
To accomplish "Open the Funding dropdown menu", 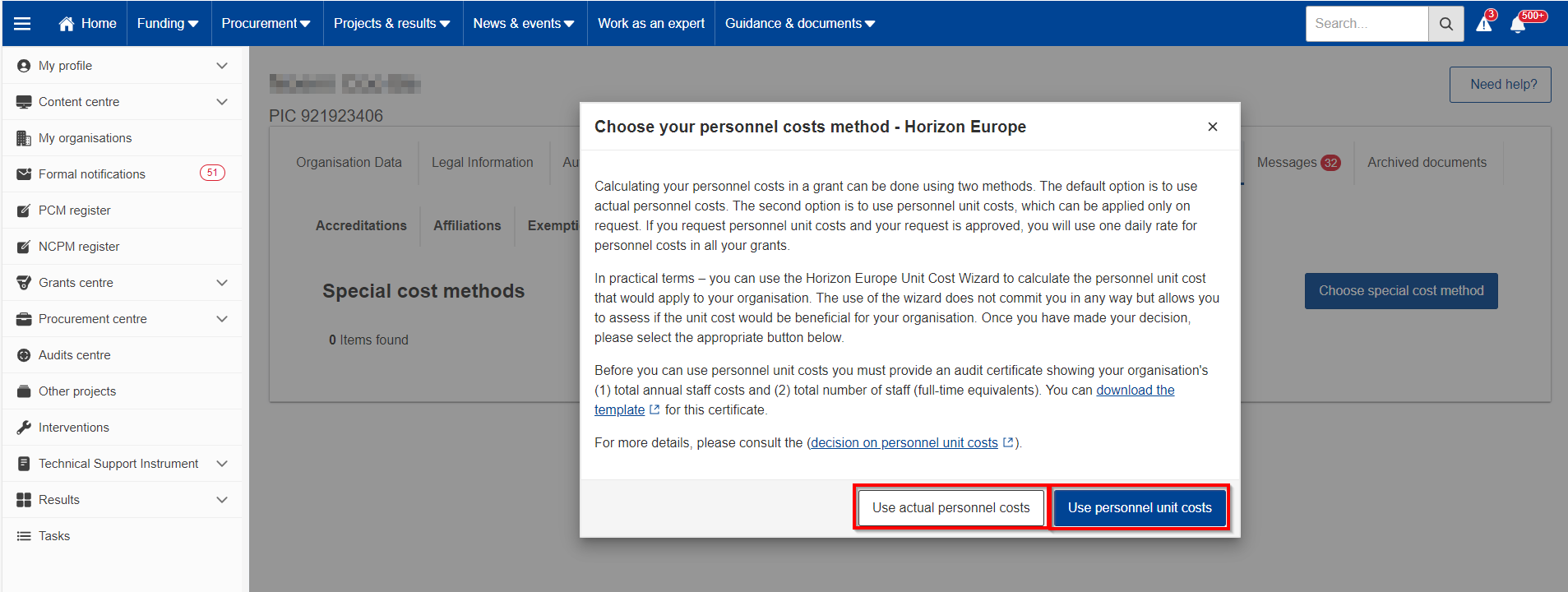I will 169,24.
